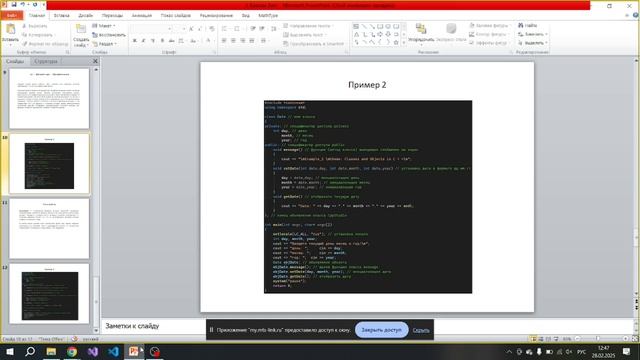640x360 pixels.
Task: Select slide 12 thumbnail
Action: (49, 293)
